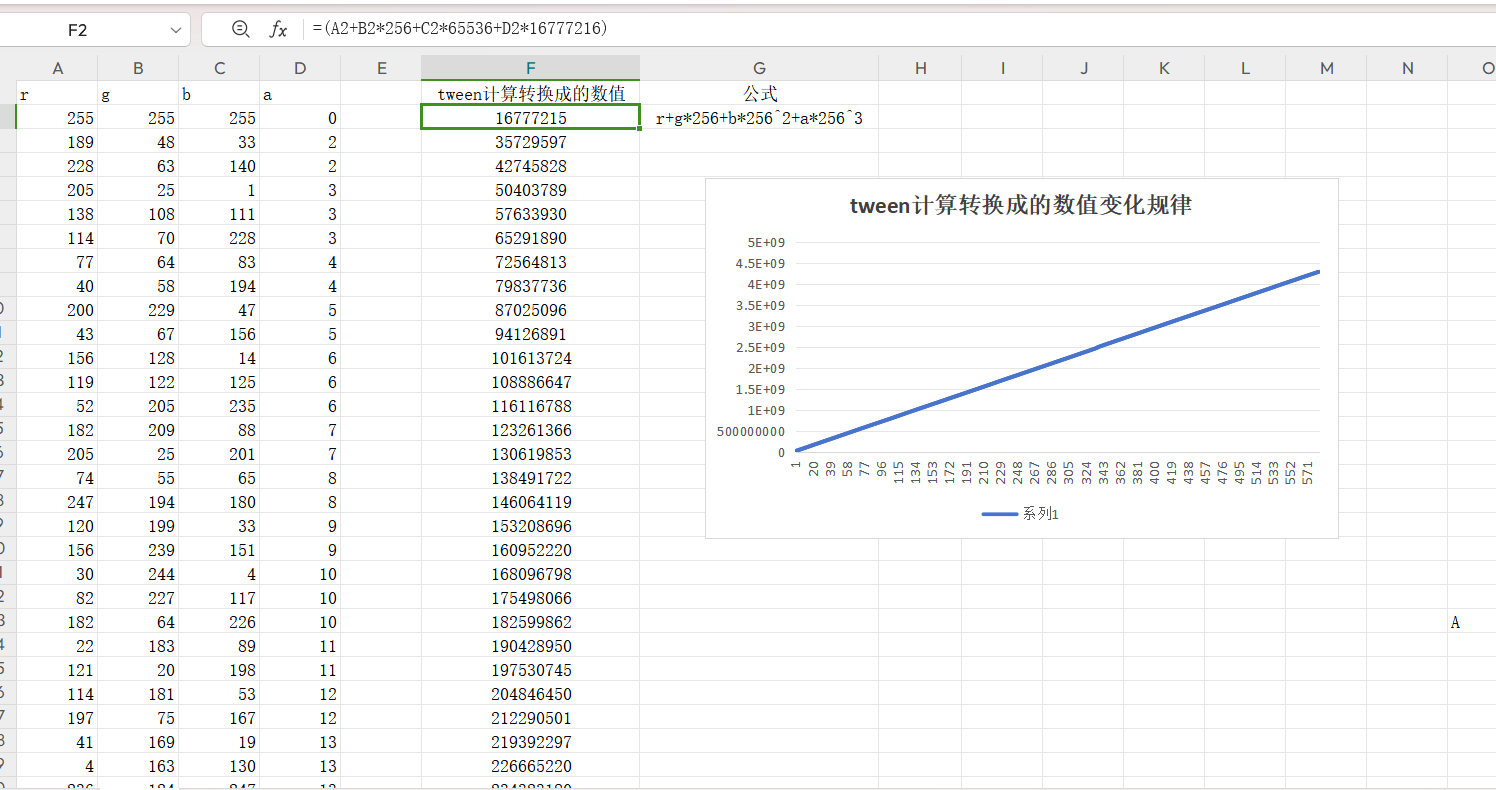Image resolution: width=1496 pixels, height=790 pixels.
Task: Select cell with value 79837736
Action: pos(531,286)
